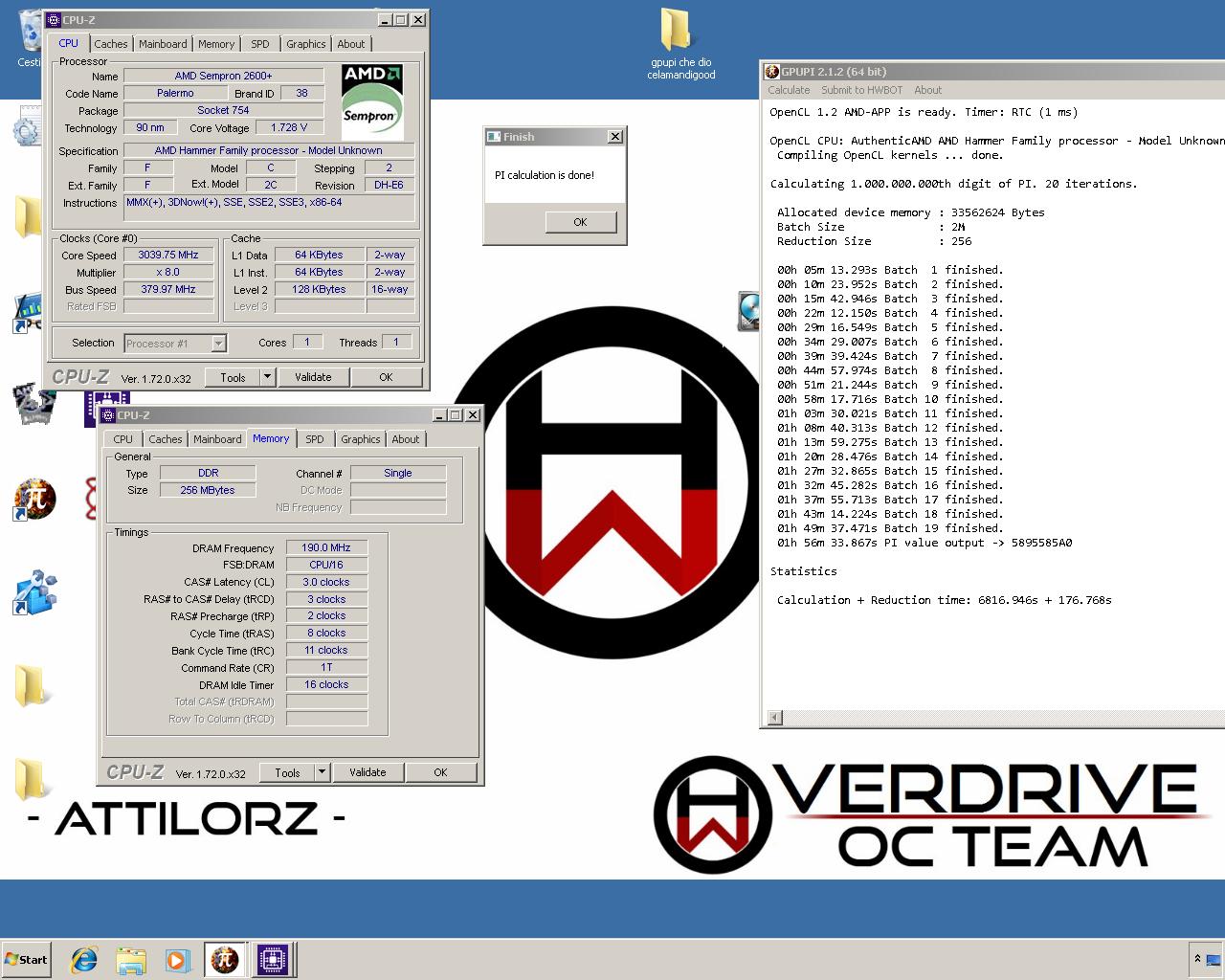Click Validate in the CPU-Z timings window
This screenshot has width=1225, height=980.
367,772
